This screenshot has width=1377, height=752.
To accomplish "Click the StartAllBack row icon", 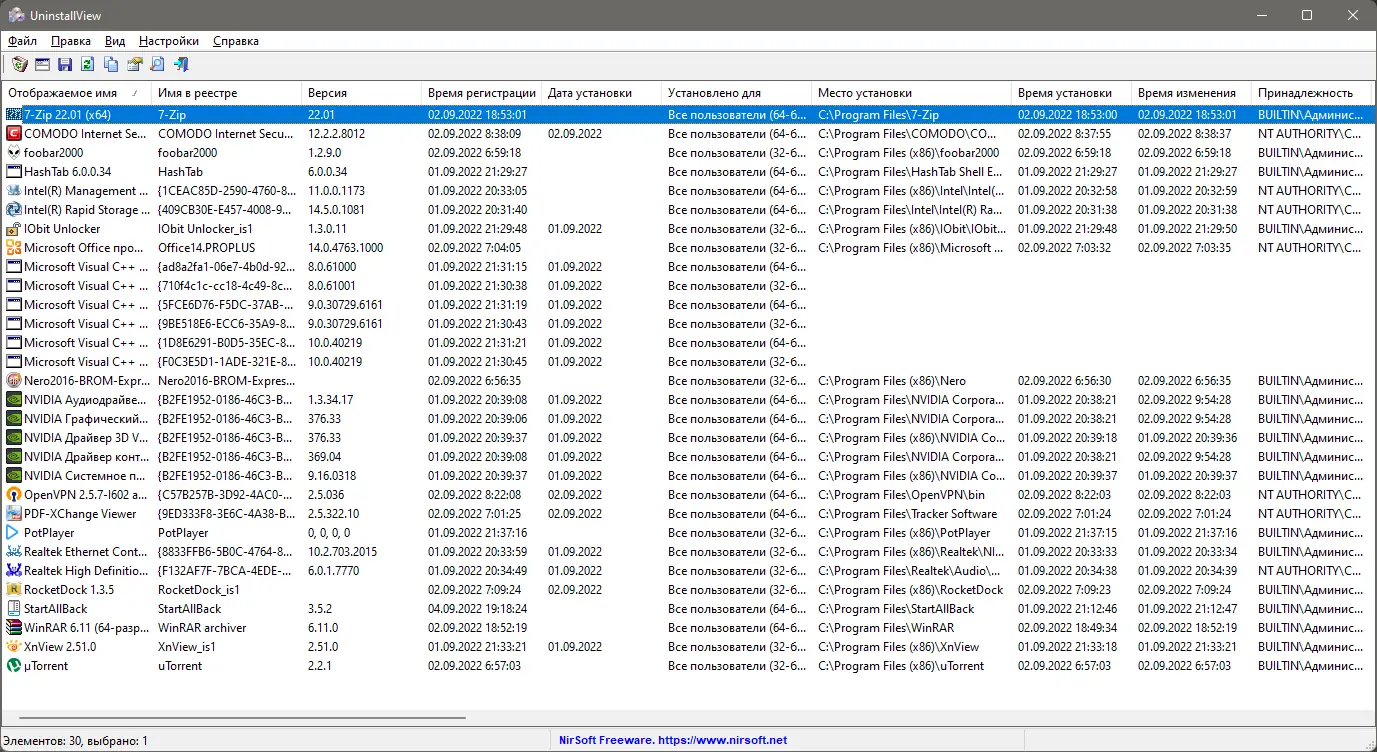I will [14, 609].
